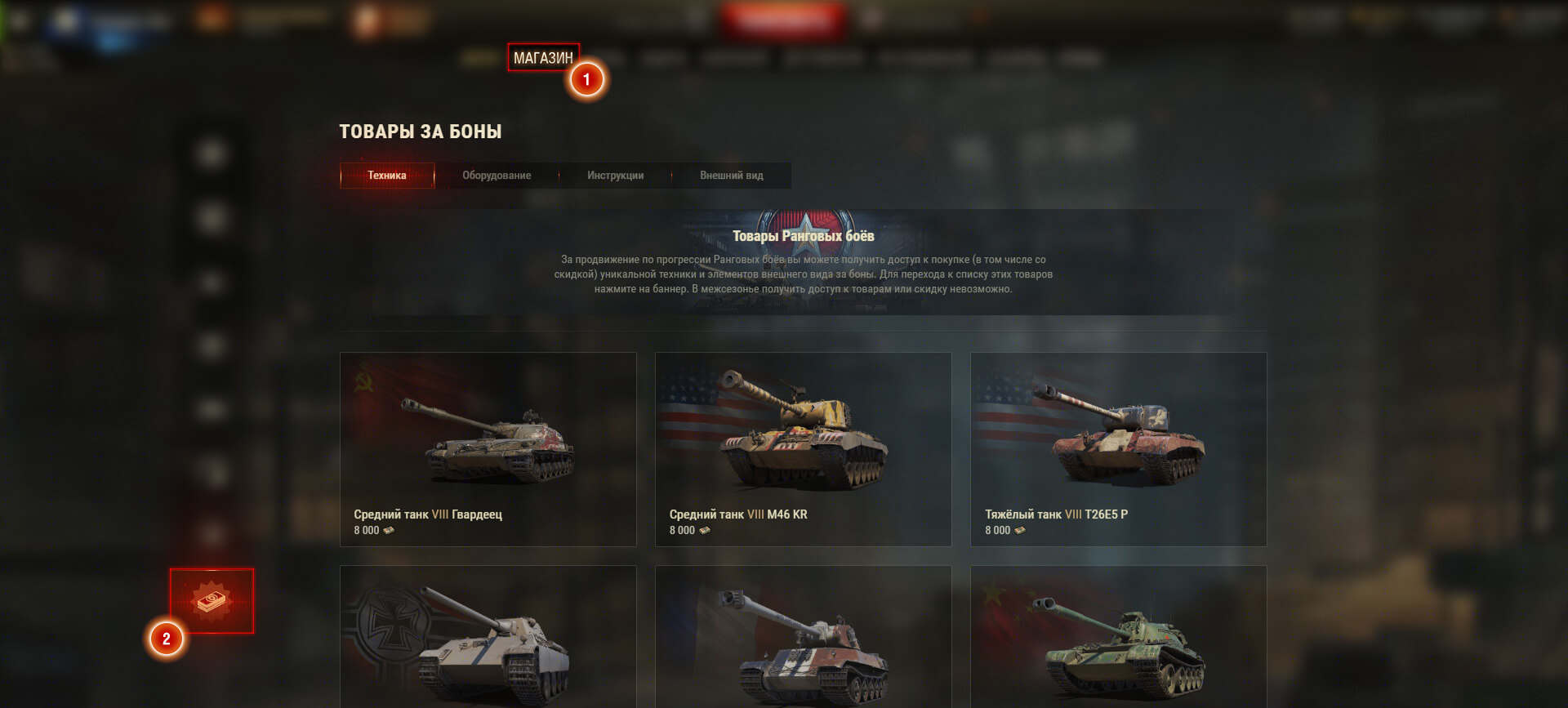Viewport: 1568px width, 708px height.
Task: Open the French flag tank card
Action: tap(804, 637)
